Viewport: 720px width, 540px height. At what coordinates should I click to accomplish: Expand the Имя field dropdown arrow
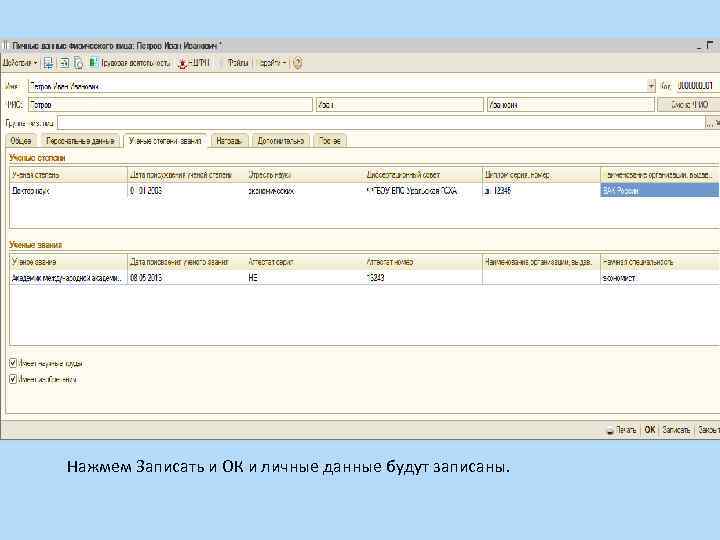click(651, 86)
